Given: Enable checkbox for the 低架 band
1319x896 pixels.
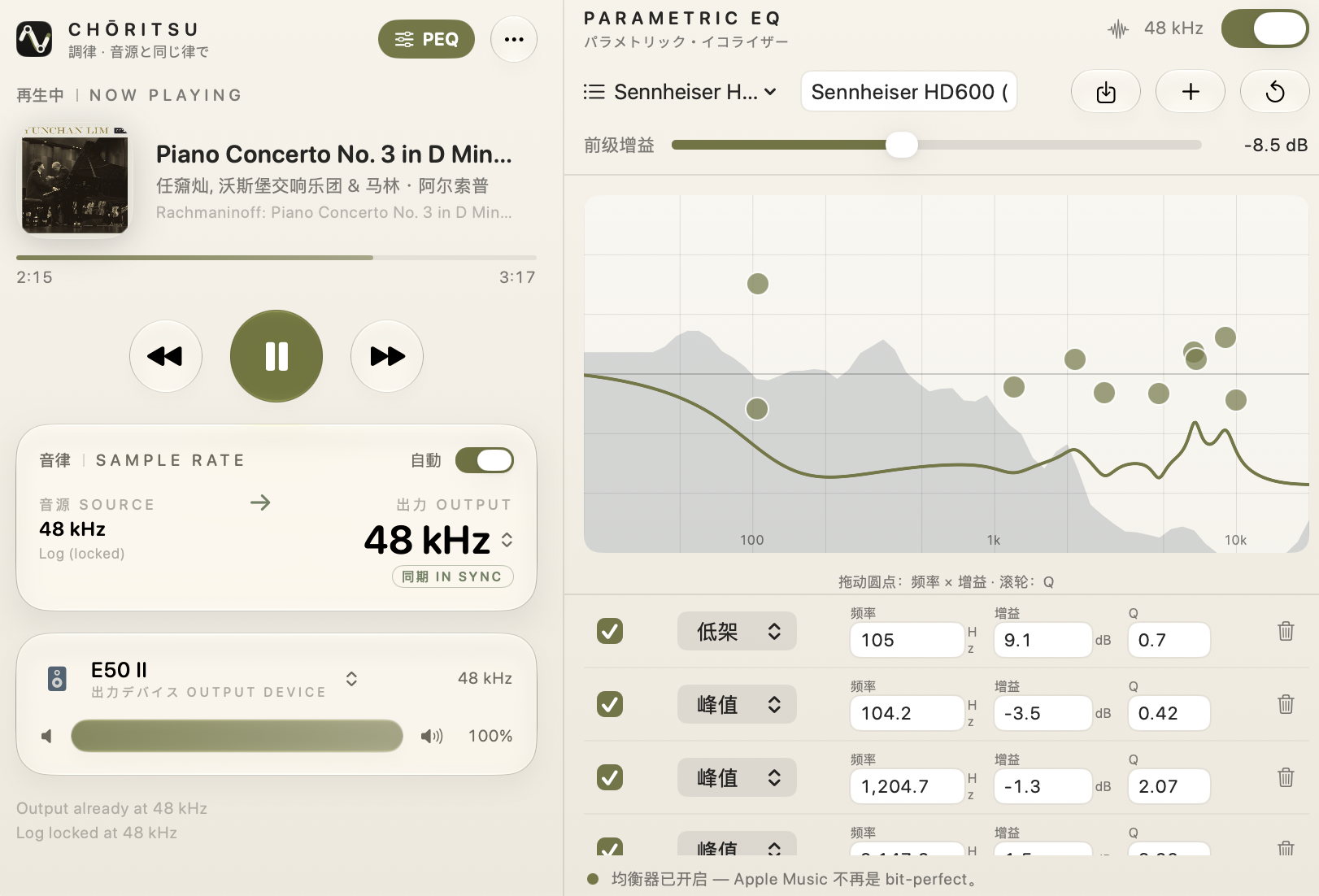Looking at the screenshot, I should point(610,631).
